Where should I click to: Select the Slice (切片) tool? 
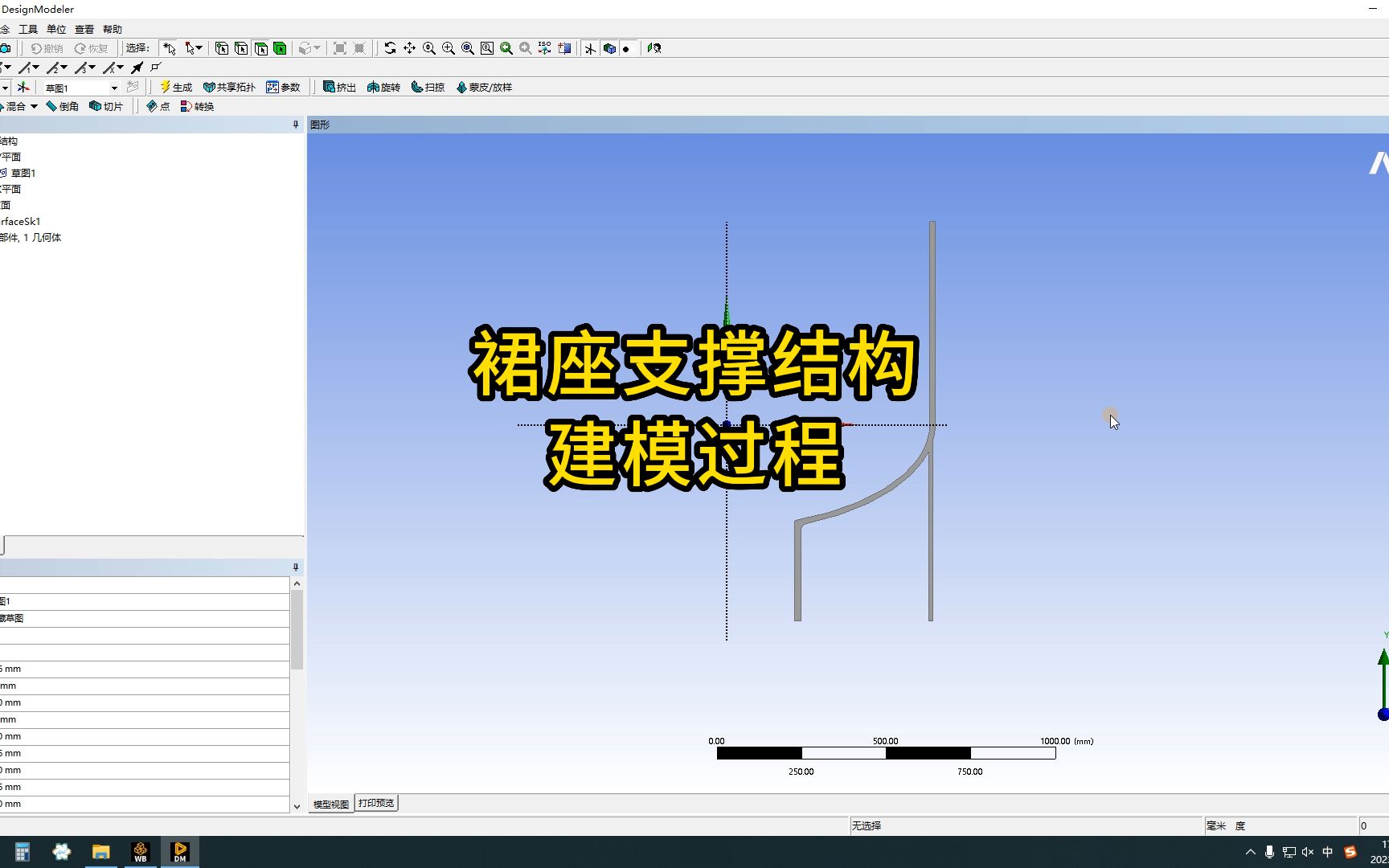pos(106,106)
